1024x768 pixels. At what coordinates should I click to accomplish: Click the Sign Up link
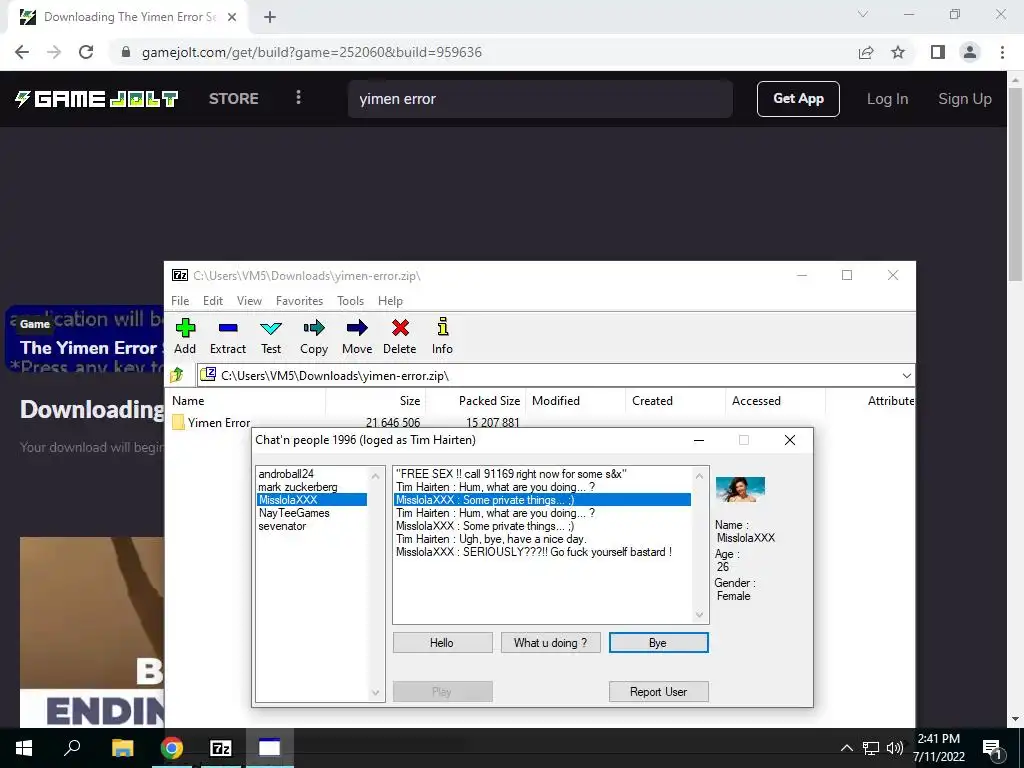[965, 99]
